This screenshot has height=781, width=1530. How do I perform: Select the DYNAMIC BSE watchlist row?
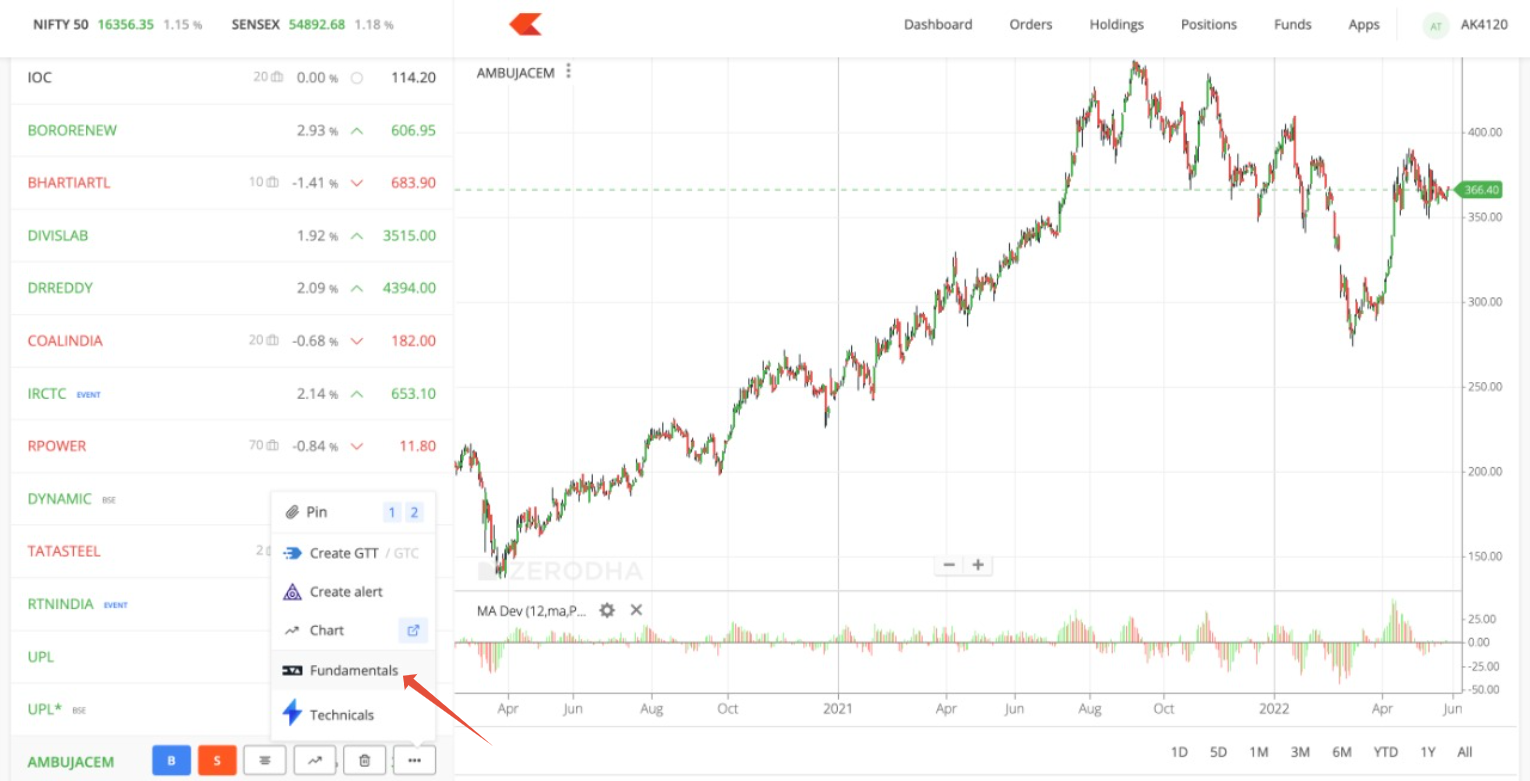(x=231, y=499)
